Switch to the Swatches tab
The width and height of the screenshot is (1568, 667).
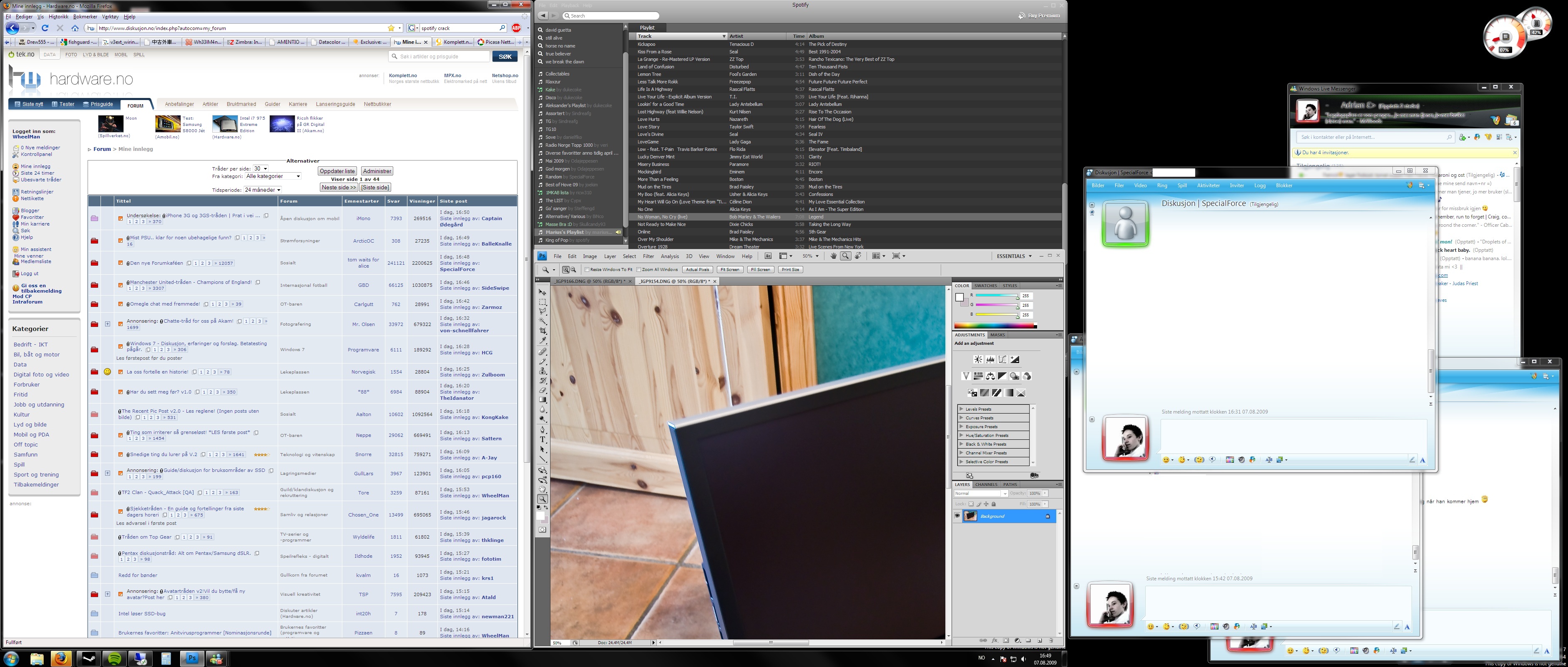click(985, 286)
